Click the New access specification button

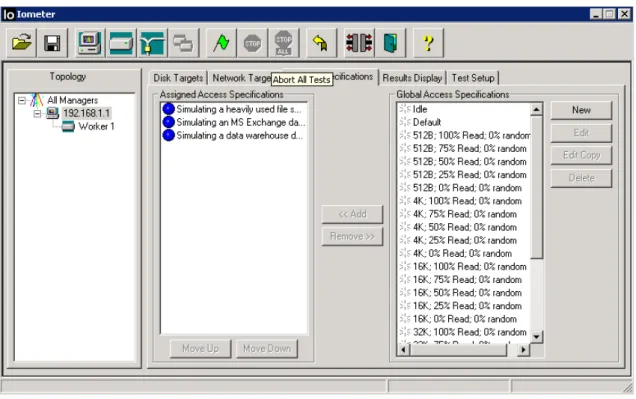(581, 110)
